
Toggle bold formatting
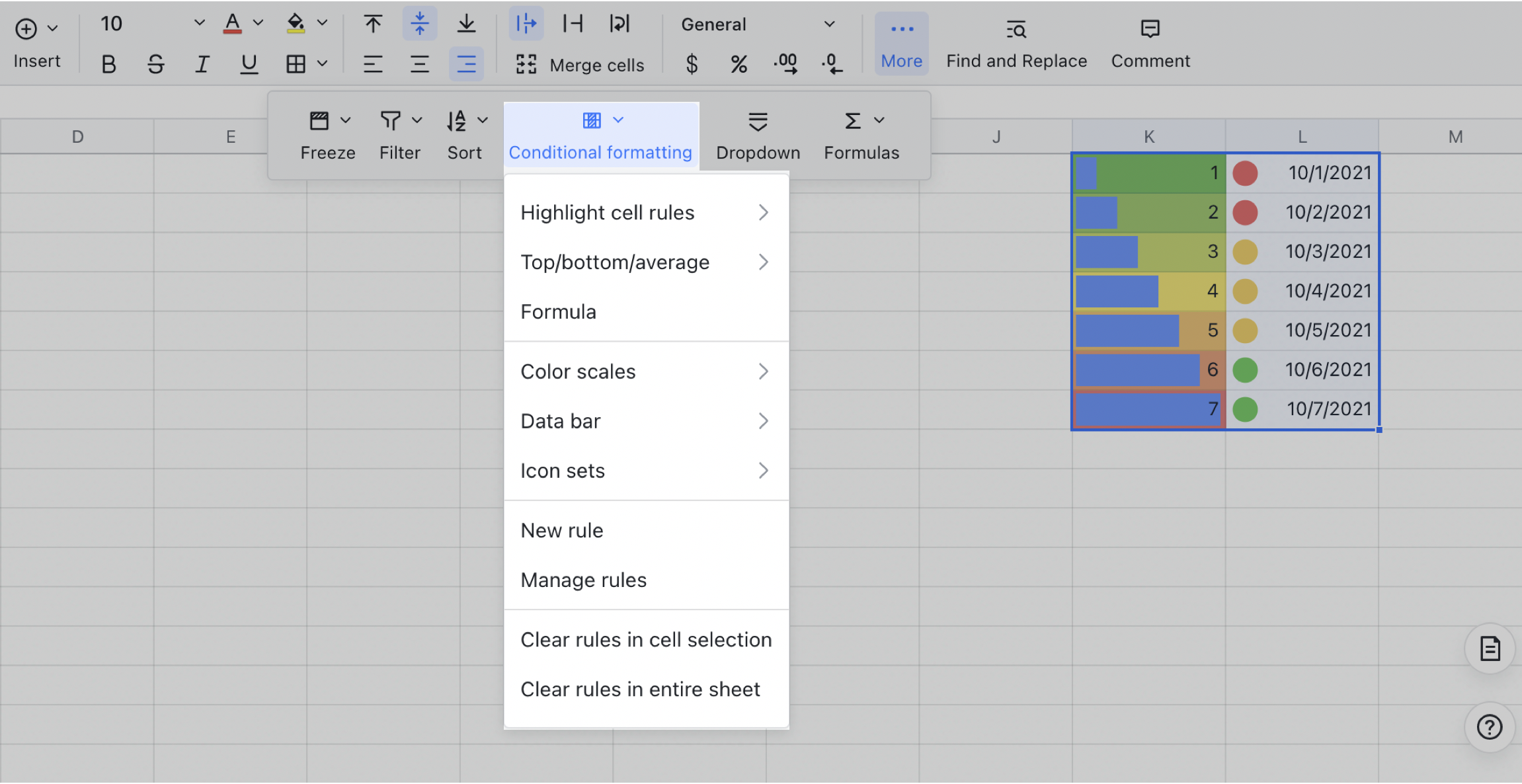[108, 64]
